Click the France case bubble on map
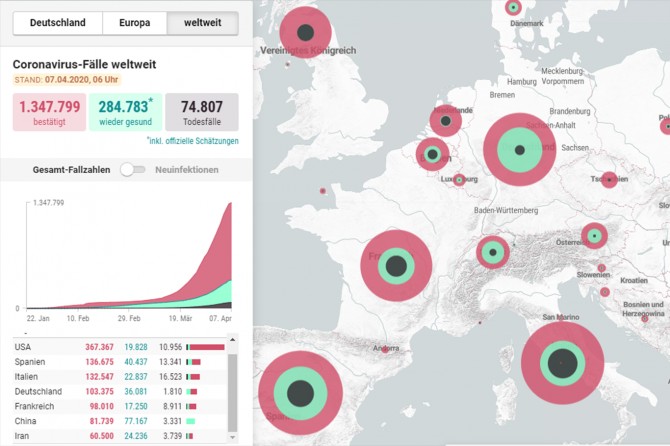 point(396,266)
